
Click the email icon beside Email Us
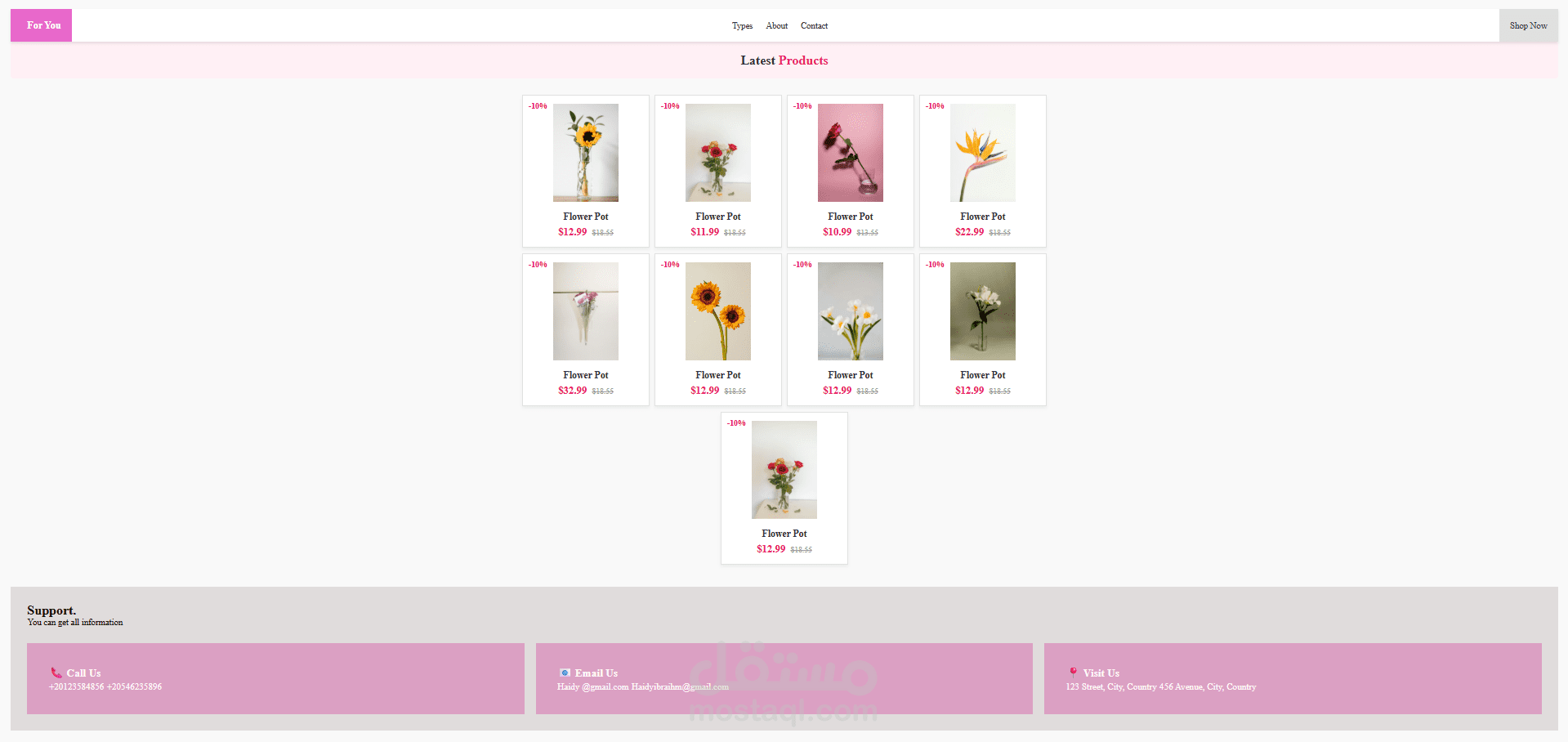point(565,673)
